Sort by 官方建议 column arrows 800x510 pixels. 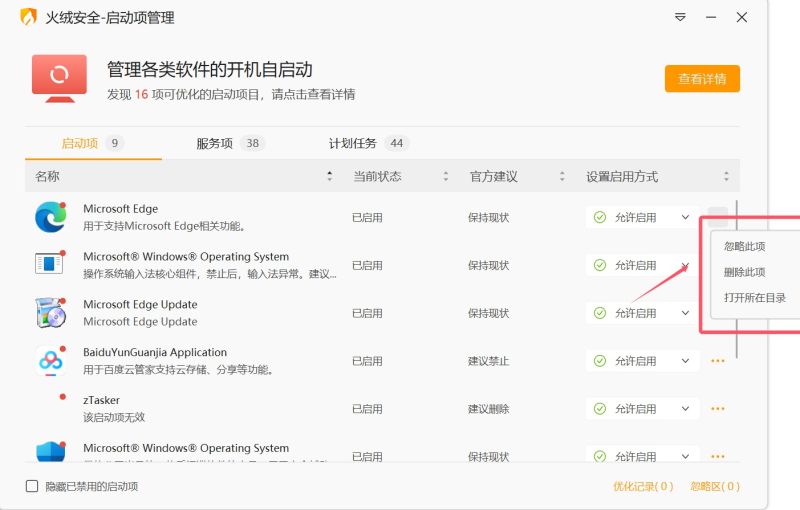[x=562, y=176]
